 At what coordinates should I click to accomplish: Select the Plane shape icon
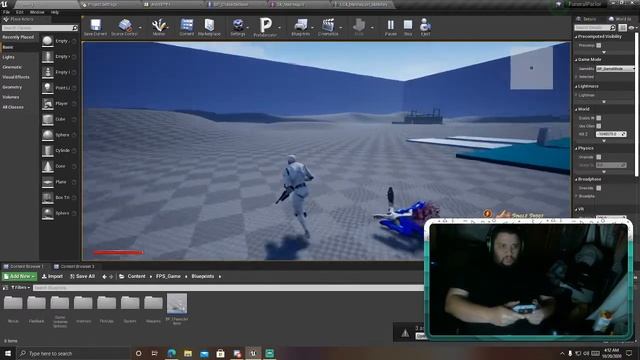point(48,182)
